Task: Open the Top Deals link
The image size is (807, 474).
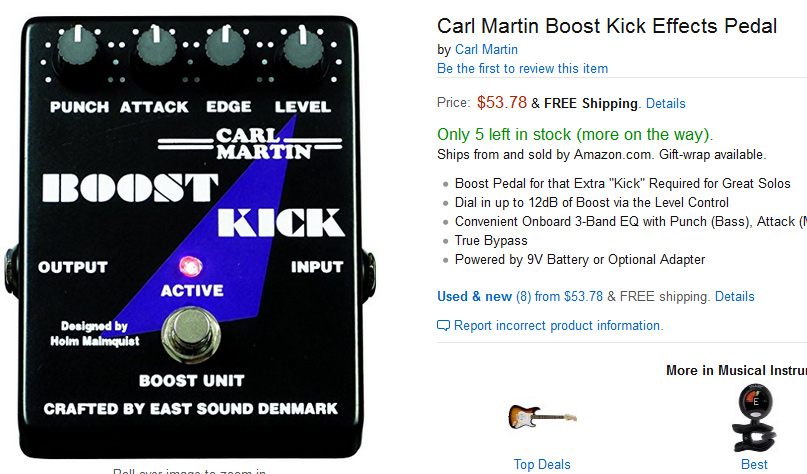Action: 542,464
